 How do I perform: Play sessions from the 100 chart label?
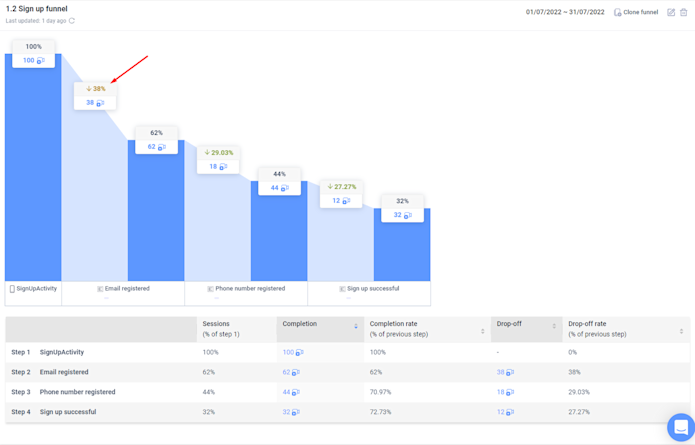pyautogui.click(x=40, y=61)
